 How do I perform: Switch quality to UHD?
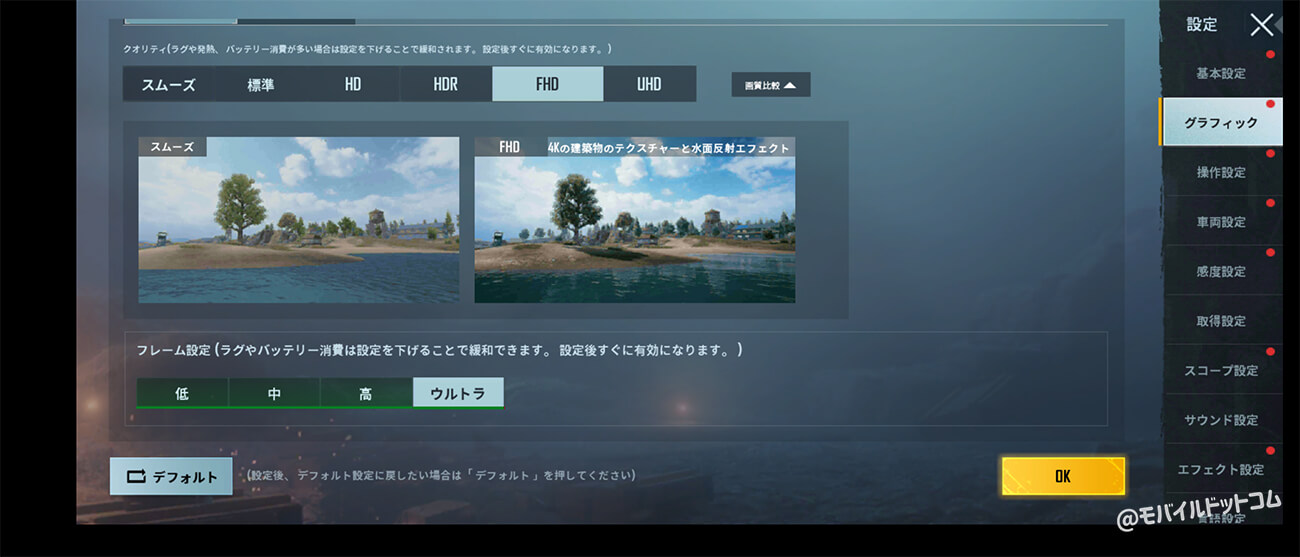tap(649, 84)
